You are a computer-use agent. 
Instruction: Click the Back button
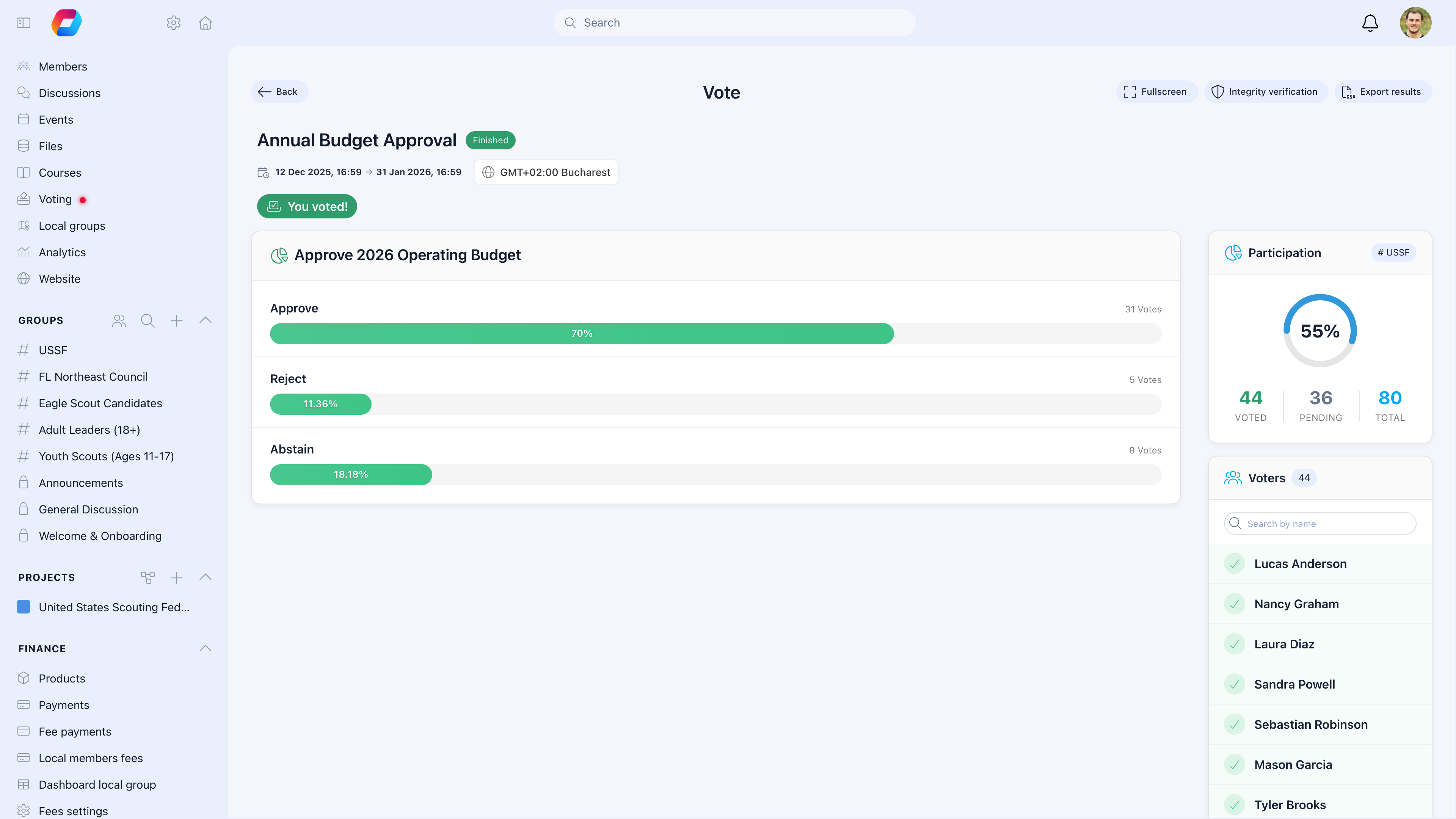pos(279,91)
